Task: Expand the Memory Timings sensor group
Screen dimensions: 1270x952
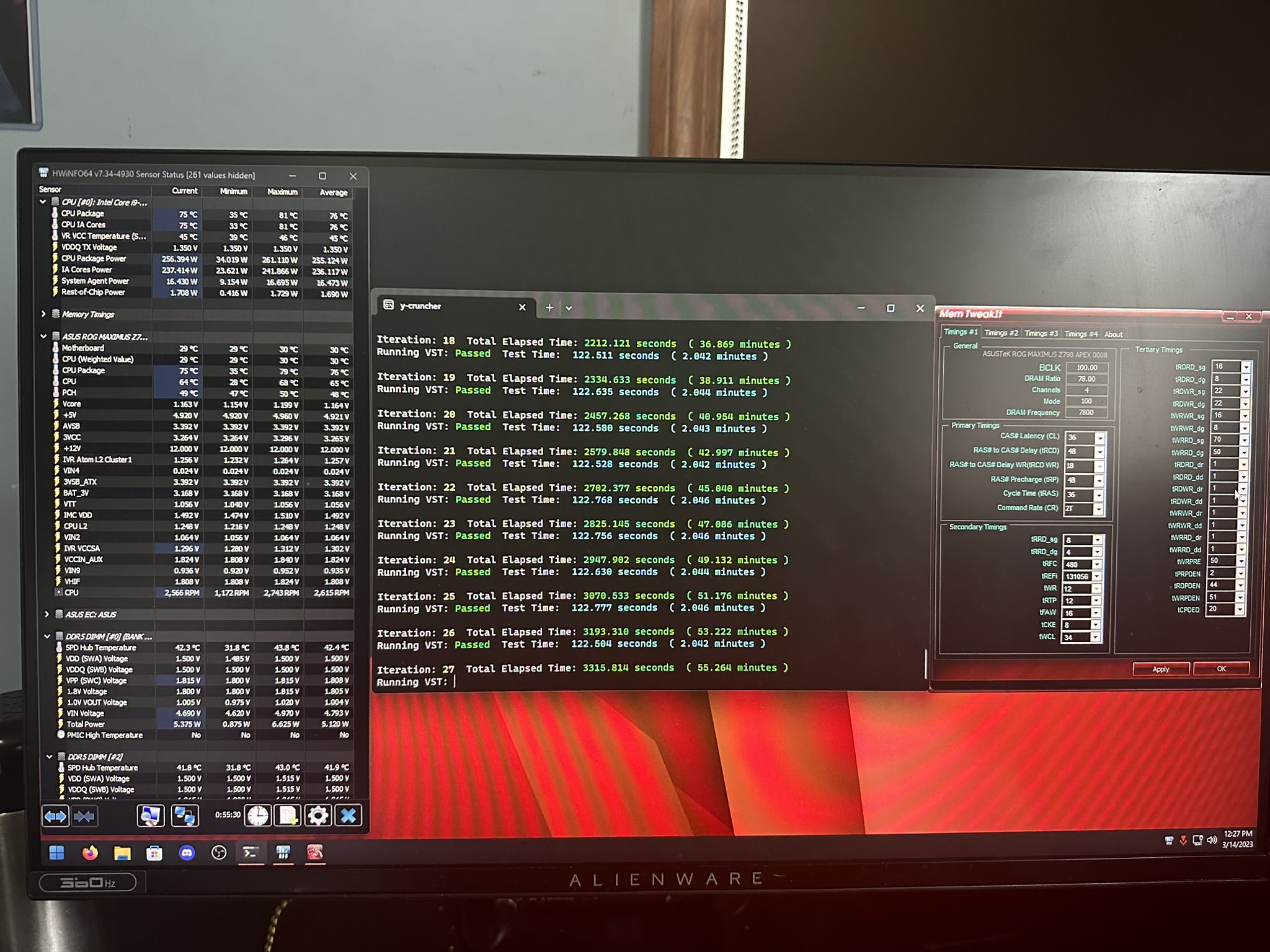Action: tap(43, 314)
